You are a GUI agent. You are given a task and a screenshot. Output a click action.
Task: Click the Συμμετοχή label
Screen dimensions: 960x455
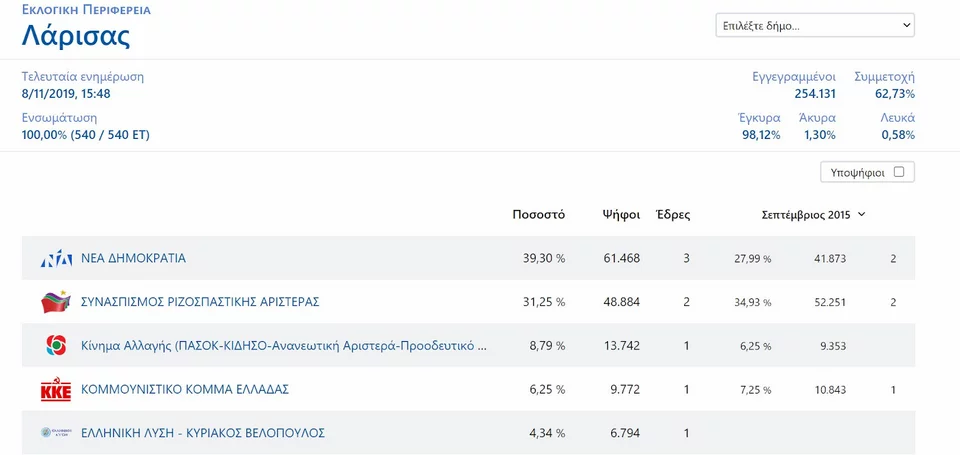tap(885, 77)
